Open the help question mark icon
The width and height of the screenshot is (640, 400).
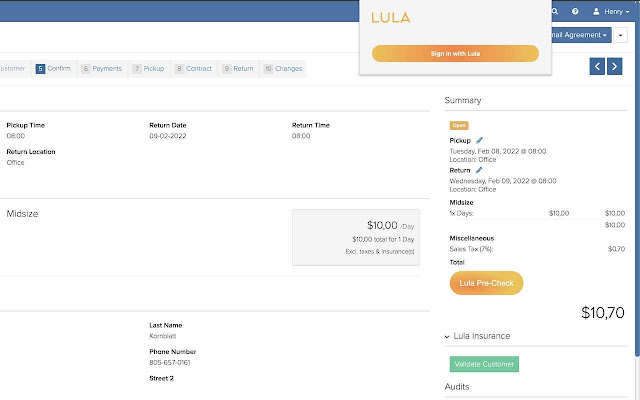pyautogui.click(x=575, y=11)
